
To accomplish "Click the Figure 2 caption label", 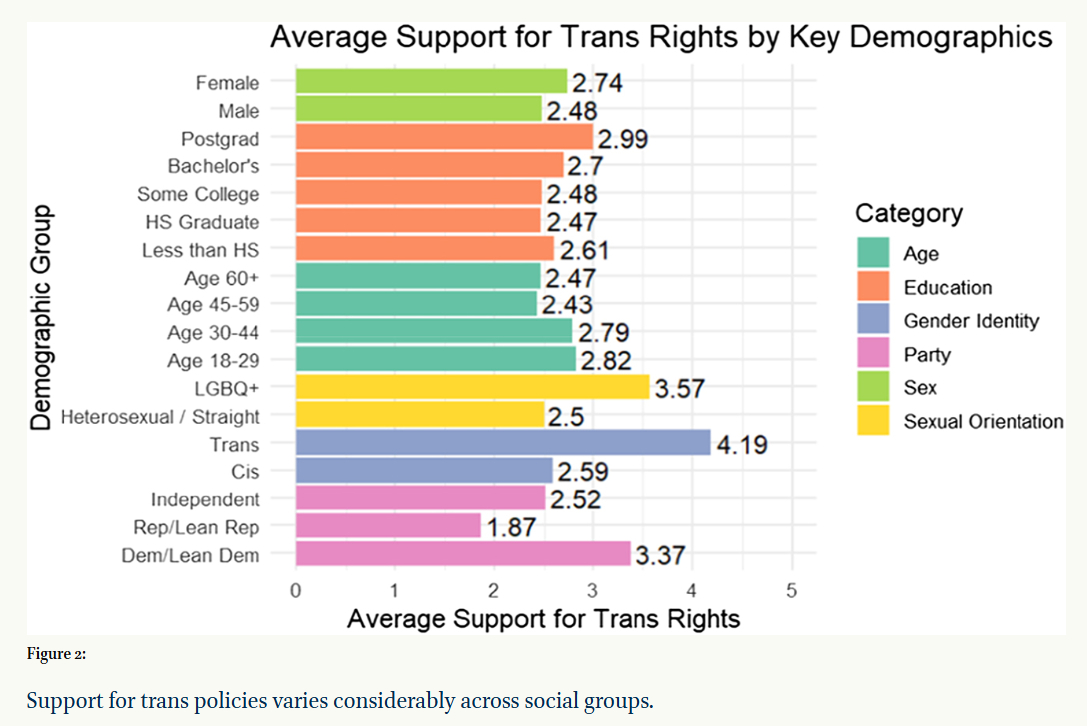I will (56, 654).
